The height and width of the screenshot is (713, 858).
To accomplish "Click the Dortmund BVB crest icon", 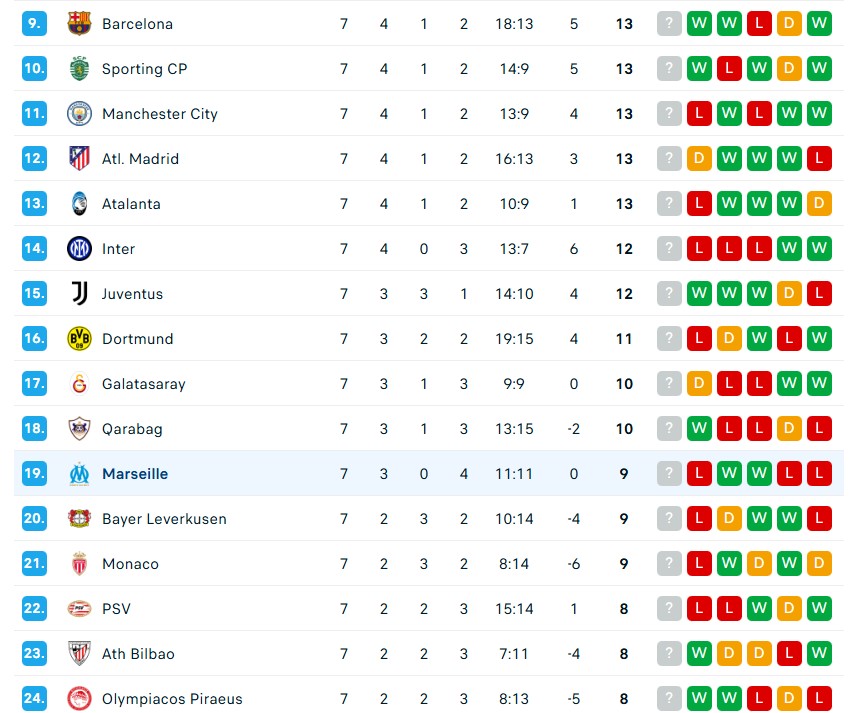I will (x=79, y=339).
